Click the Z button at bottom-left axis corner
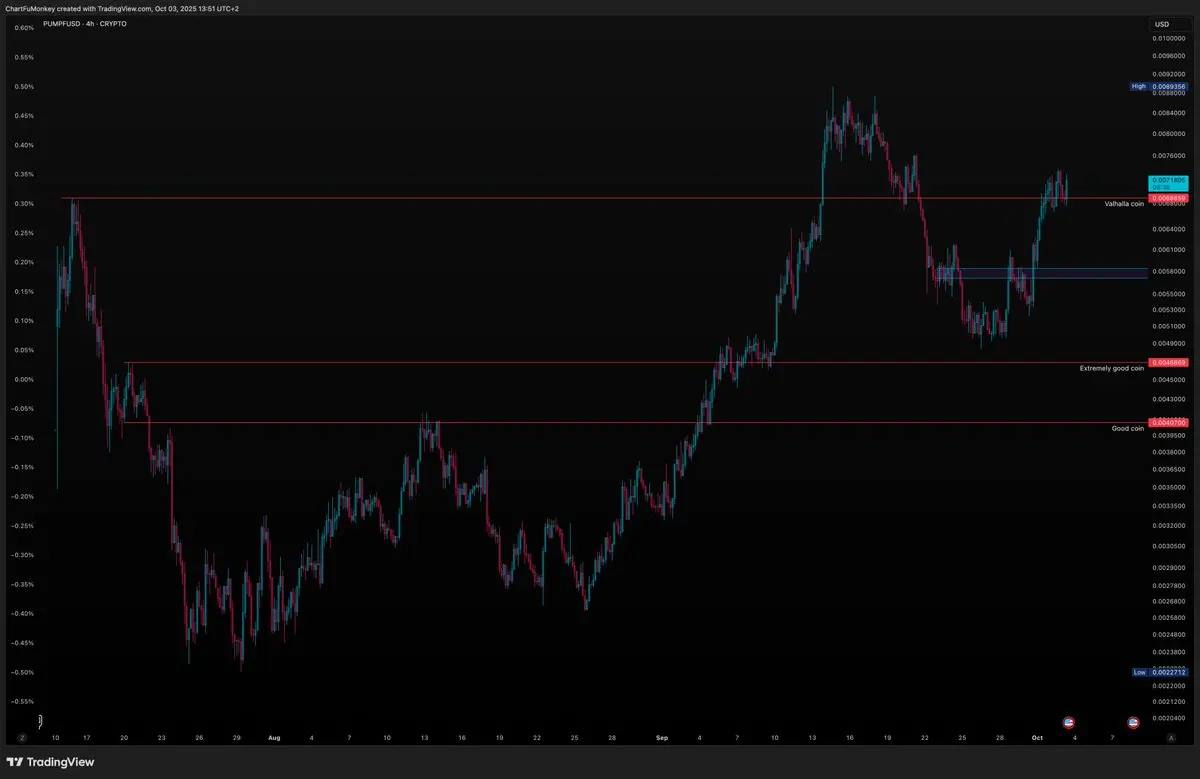1200x779 pixels. point(21,737)
